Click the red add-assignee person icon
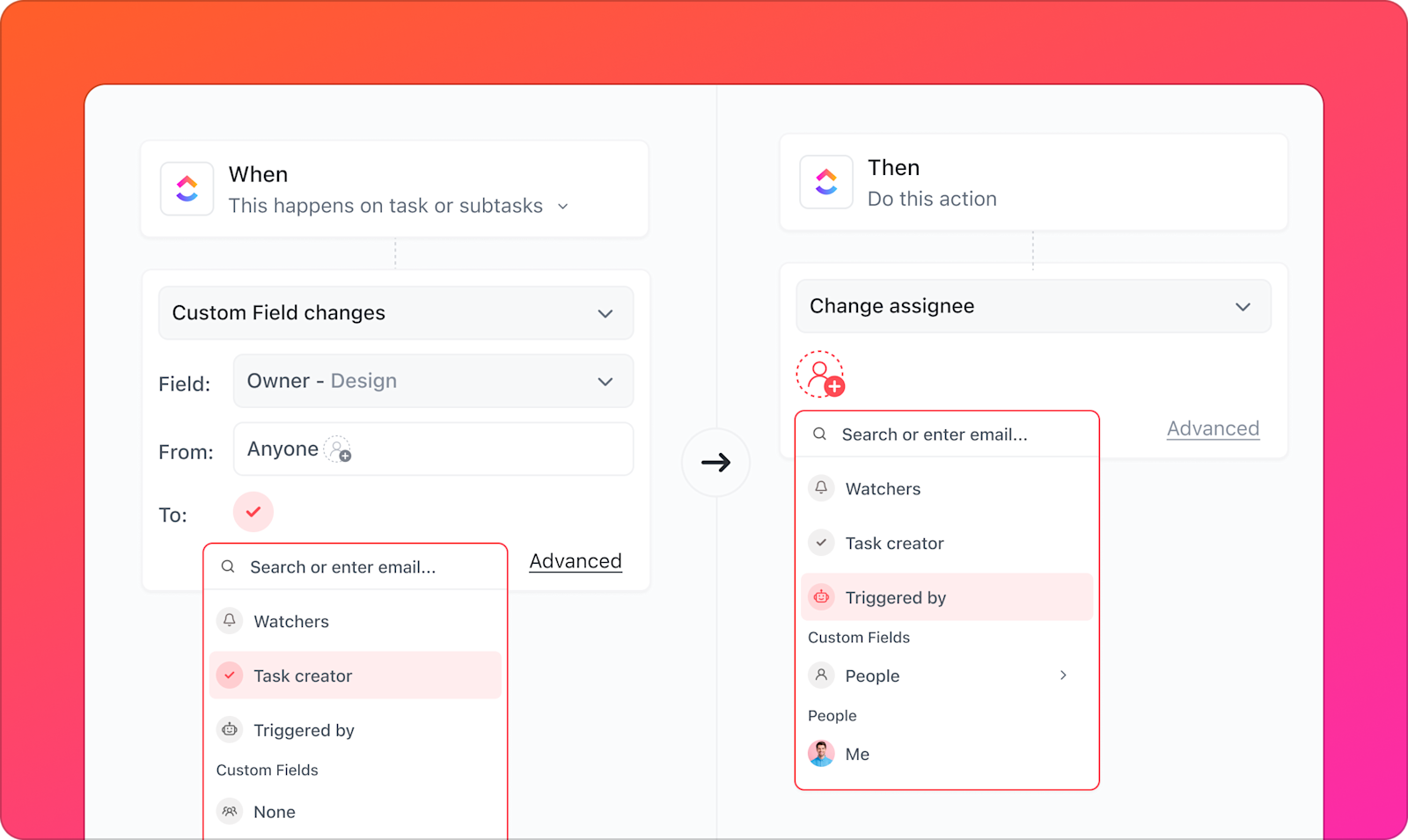This screenshot has width=1408, height=840. (820, 373)
